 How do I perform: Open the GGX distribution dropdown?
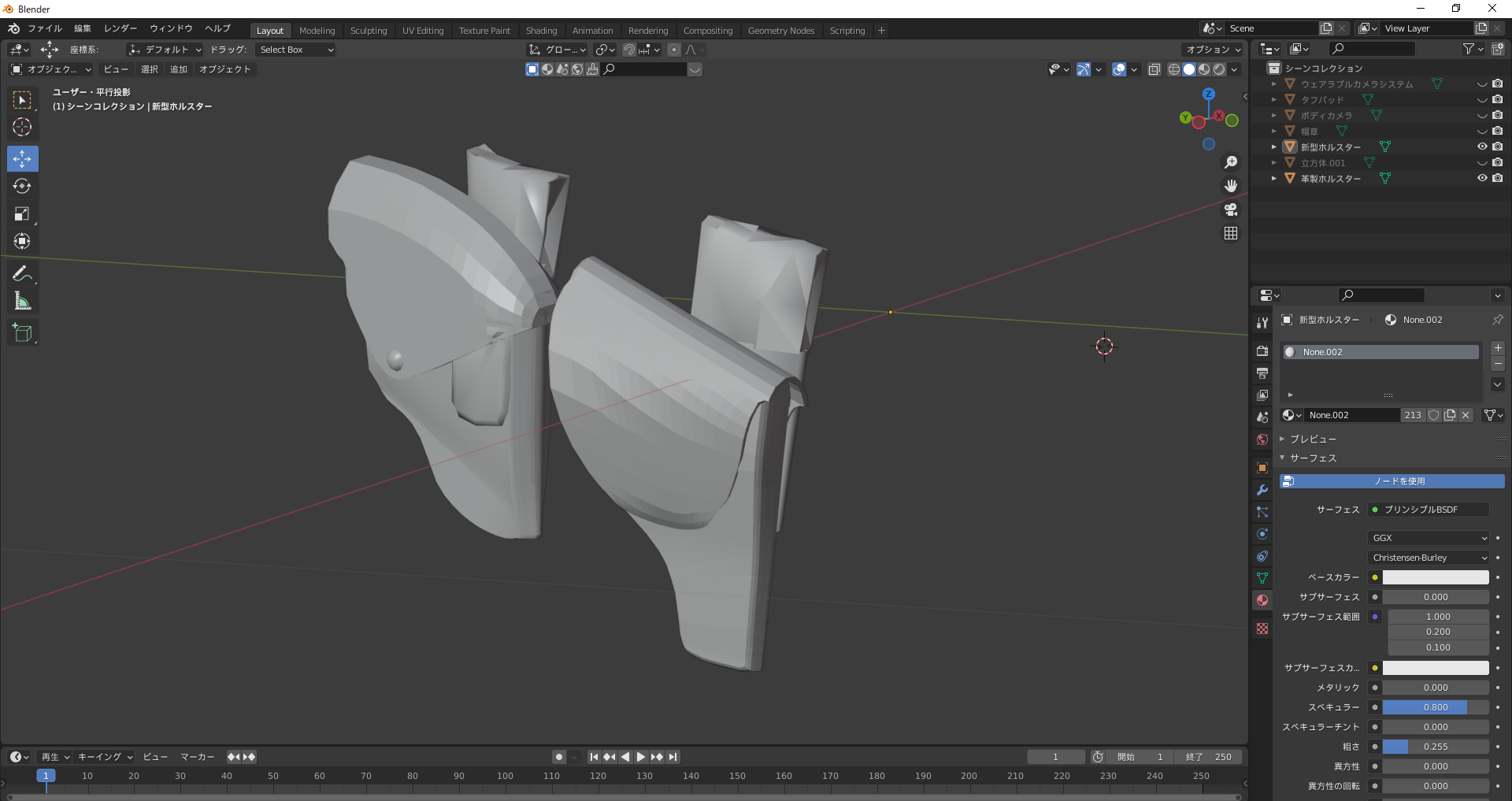(x=1429, y=538)
